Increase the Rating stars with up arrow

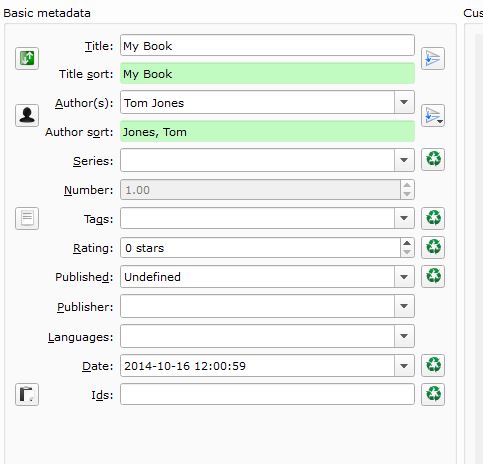point(407,243)
